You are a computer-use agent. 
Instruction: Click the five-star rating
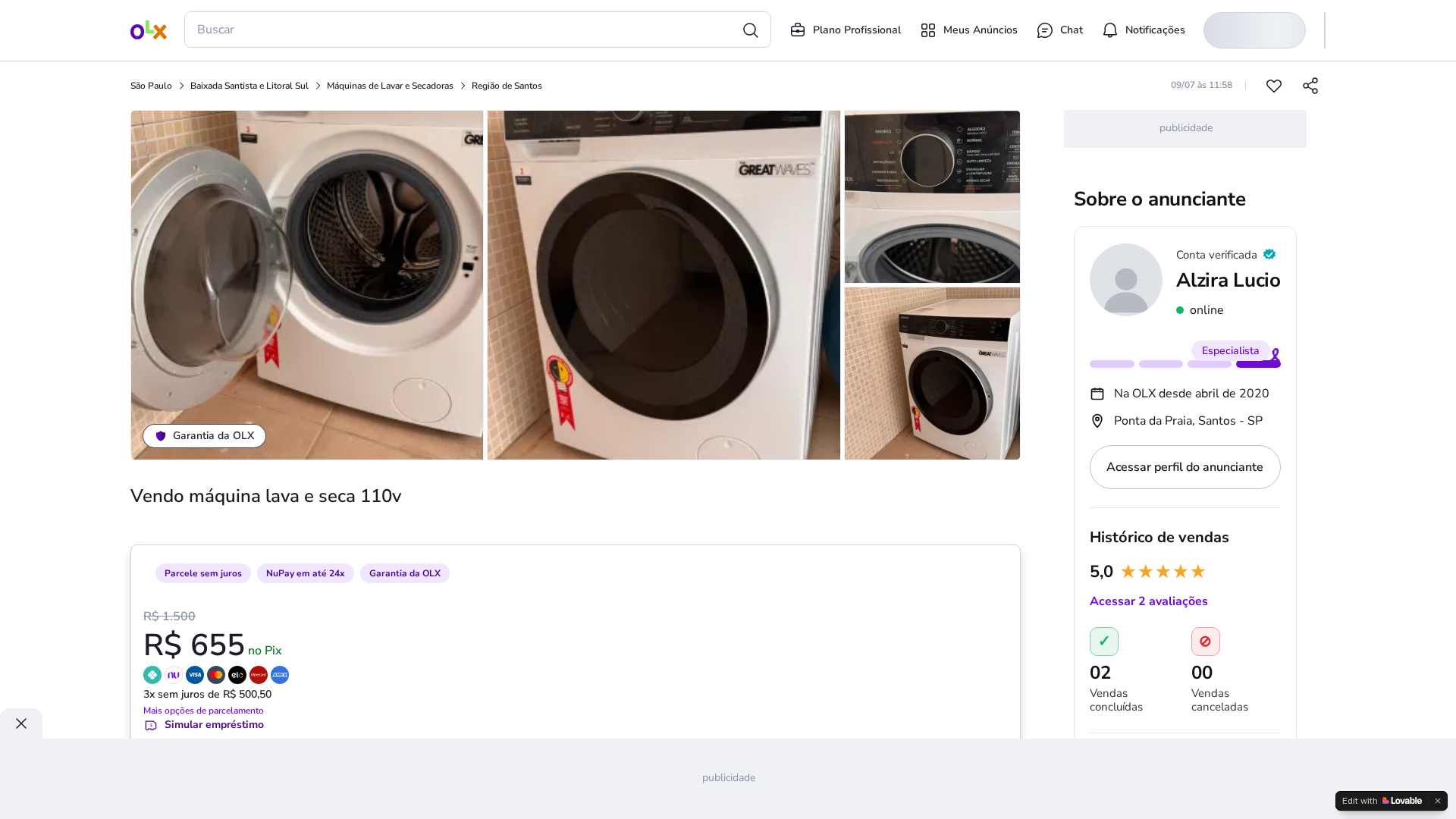(x=1163, y=572)
